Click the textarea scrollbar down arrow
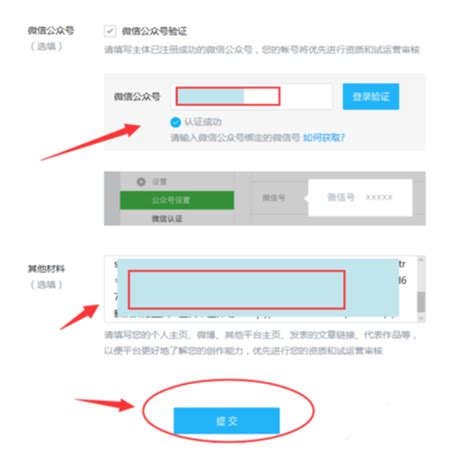Image resolution: width=474 pixels, height=461 pixels. coord(421,318)
